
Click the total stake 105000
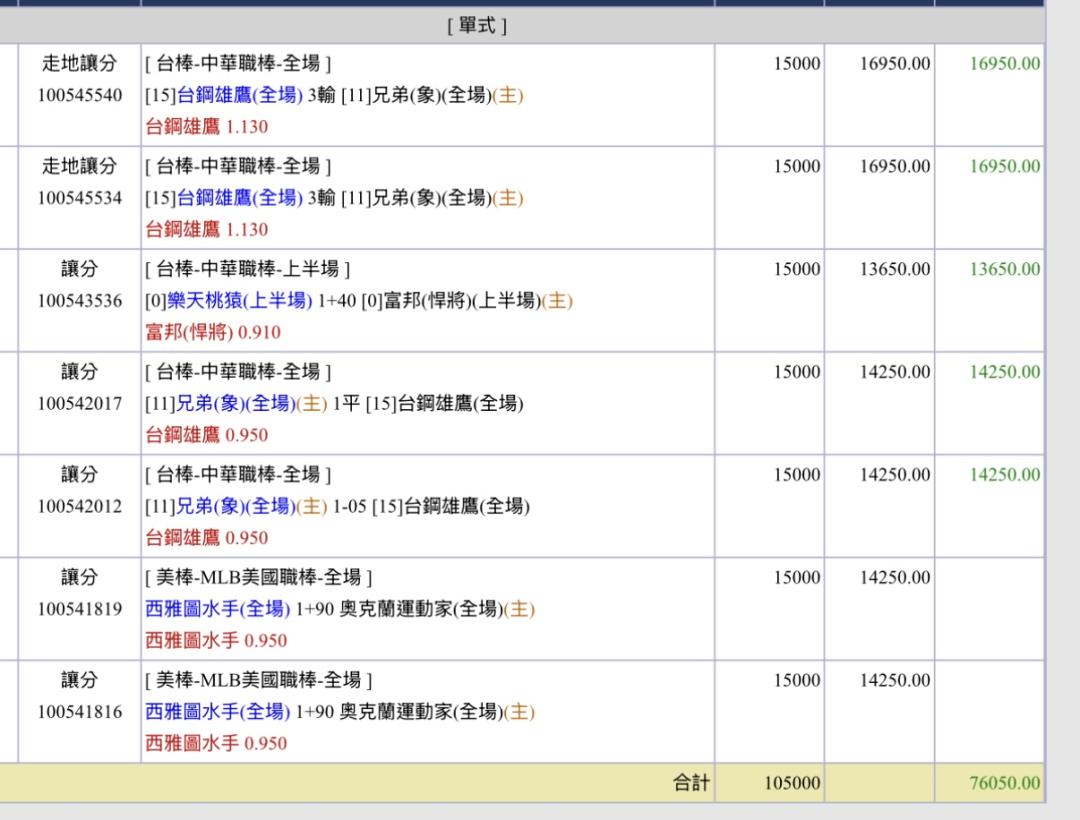[x=792, y=783]
